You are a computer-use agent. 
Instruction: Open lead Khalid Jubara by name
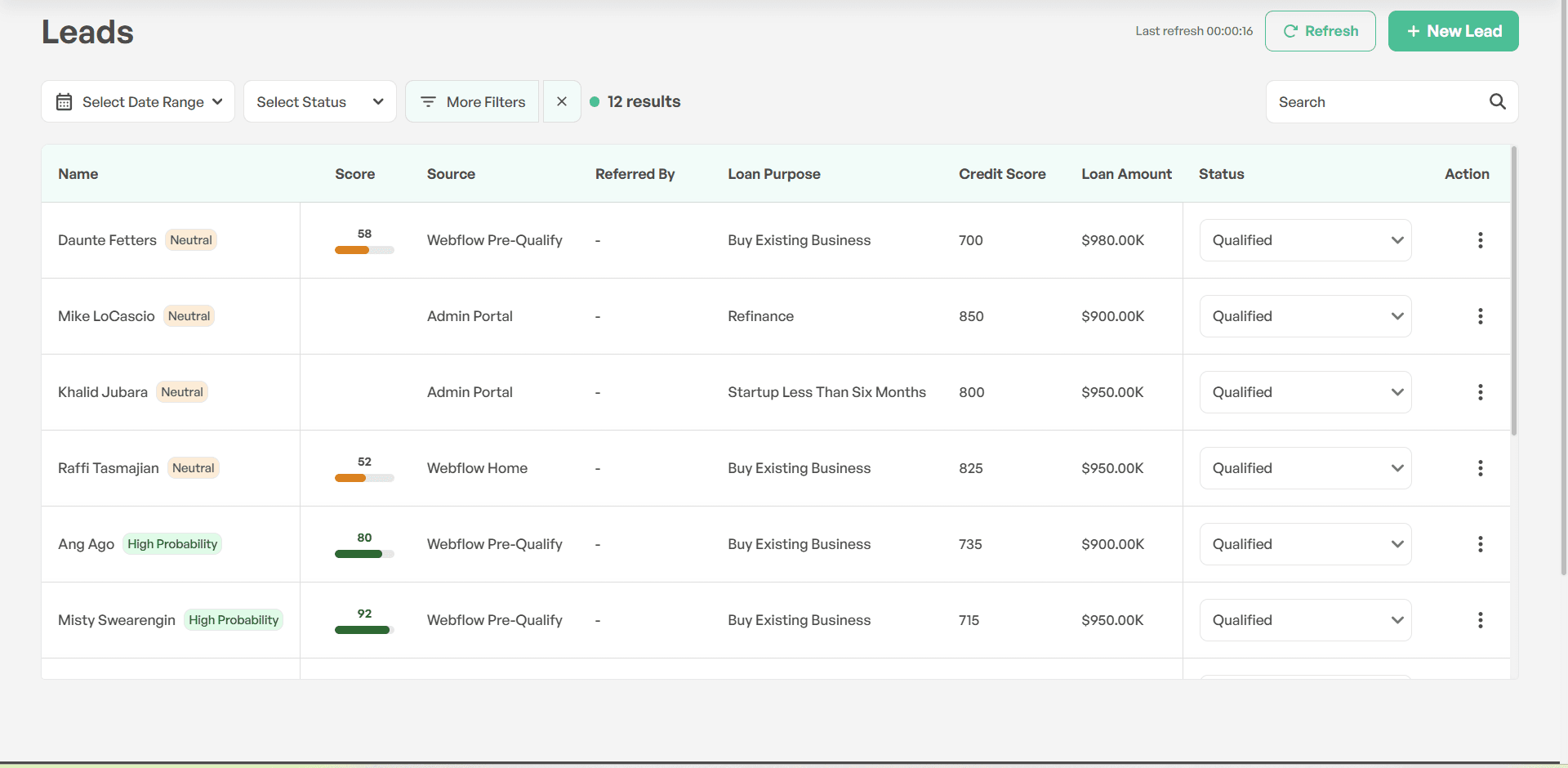103,392
